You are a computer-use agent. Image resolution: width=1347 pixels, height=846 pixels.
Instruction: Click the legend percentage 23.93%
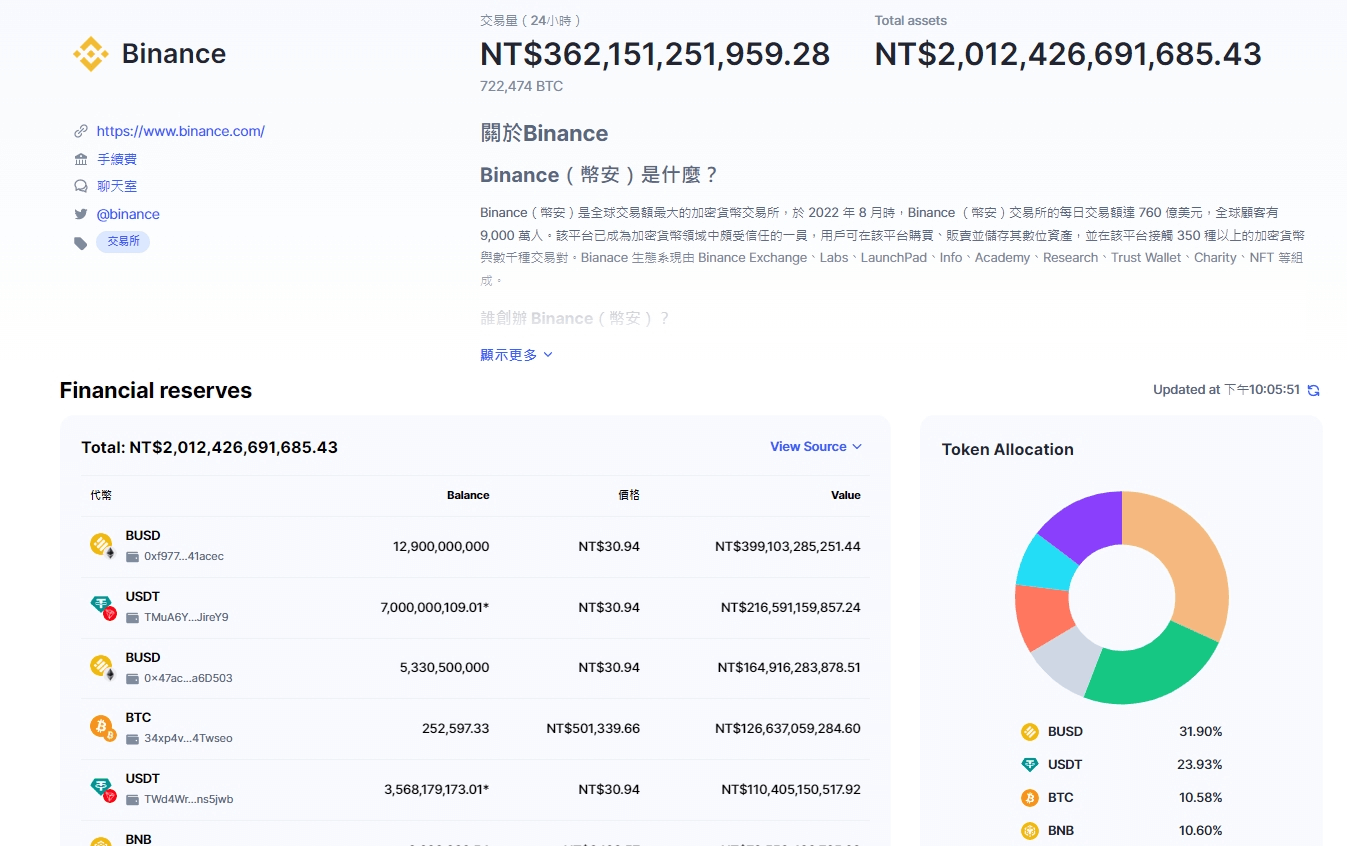coord(1200,764)
